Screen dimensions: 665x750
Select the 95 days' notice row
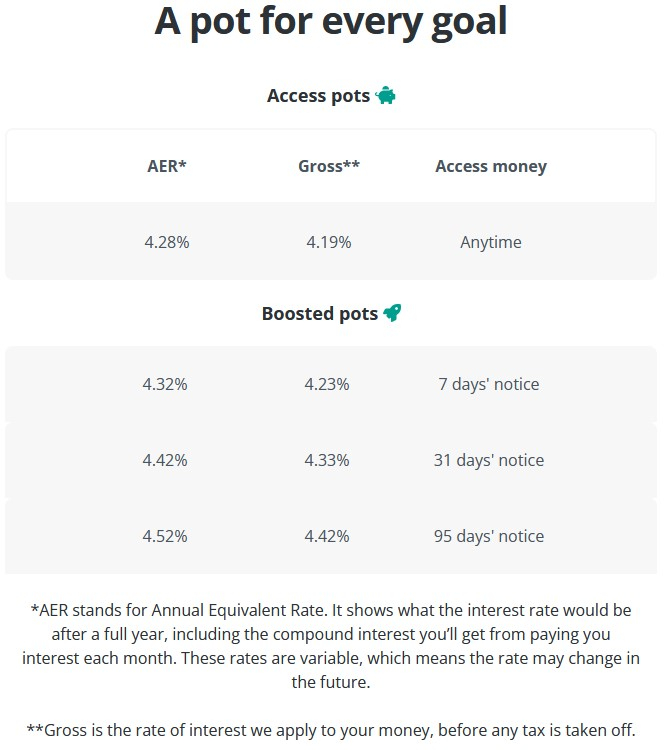(331, 536)
